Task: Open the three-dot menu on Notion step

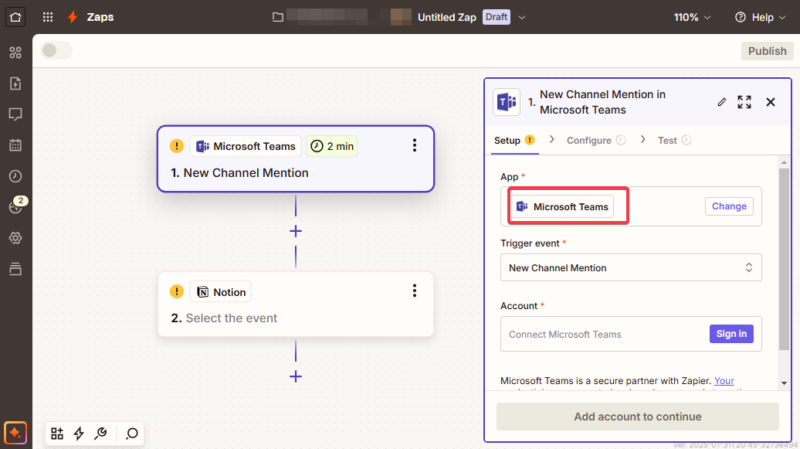Action: pos(414,291)
